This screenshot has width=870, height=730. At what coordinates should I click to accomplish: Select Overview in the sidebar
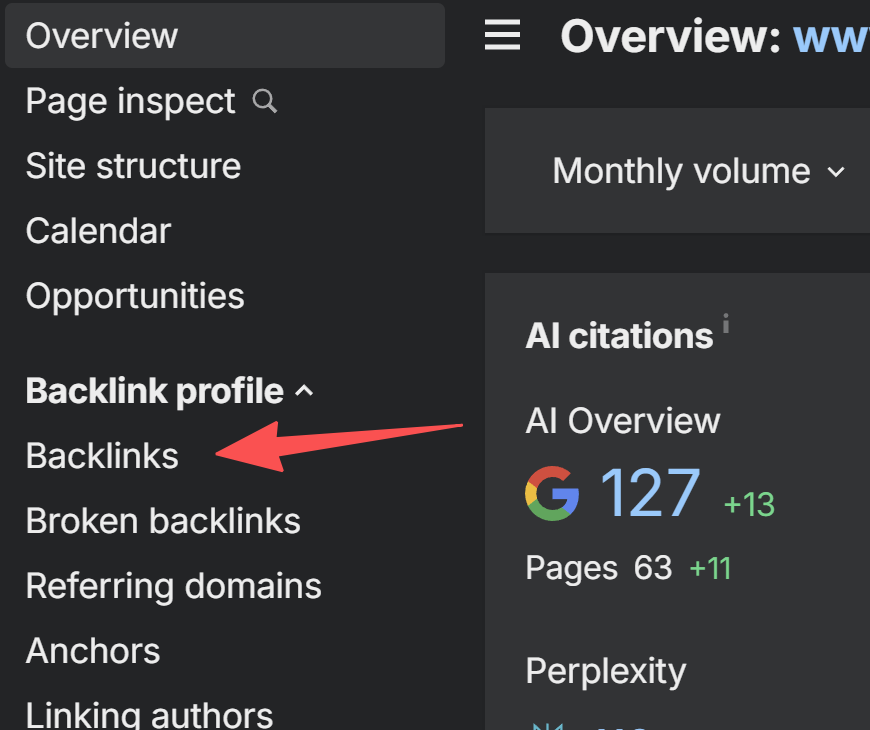102,36
